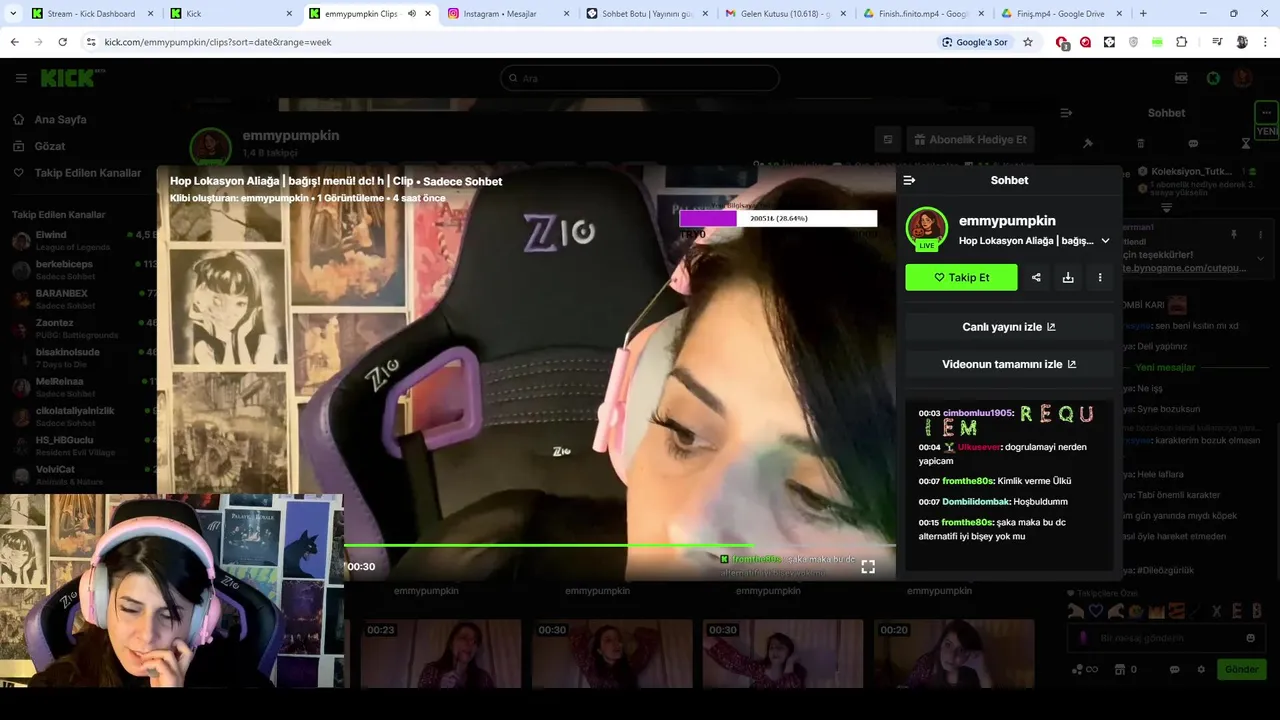This screenshot has height=720, width=1280.
Task: Click Abonelik Hediye Et button
Action: coord(969,140)
